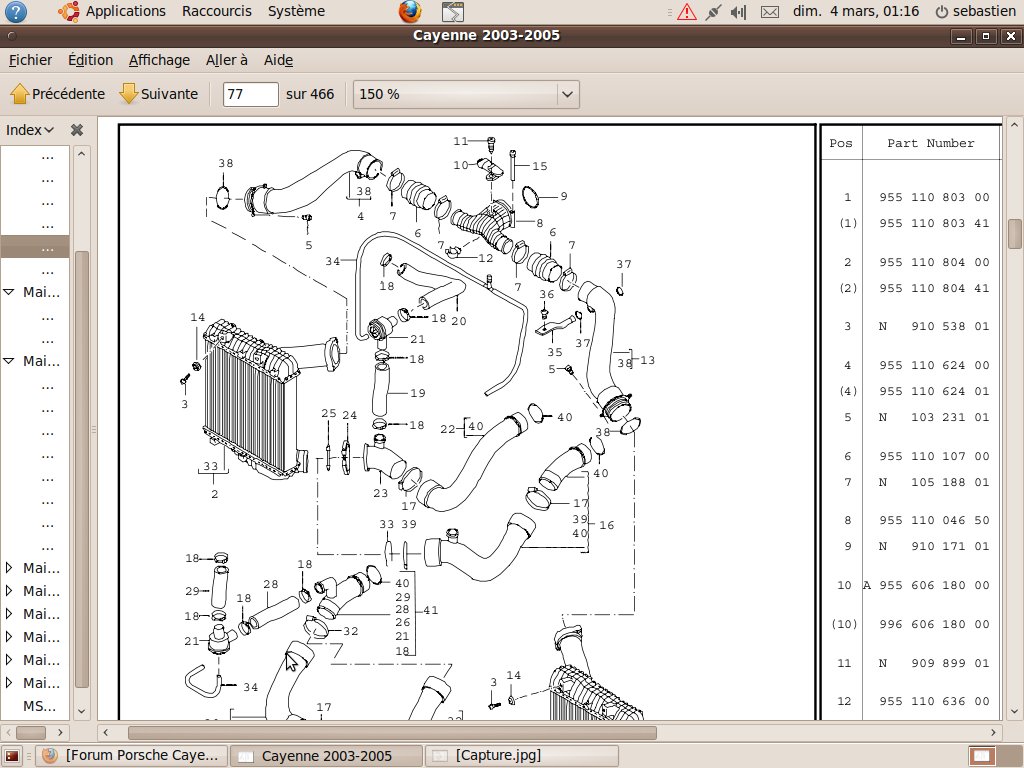Click the index panel scroll up arrow
This screenshot has height=768, width=1024.
point(81,154)
